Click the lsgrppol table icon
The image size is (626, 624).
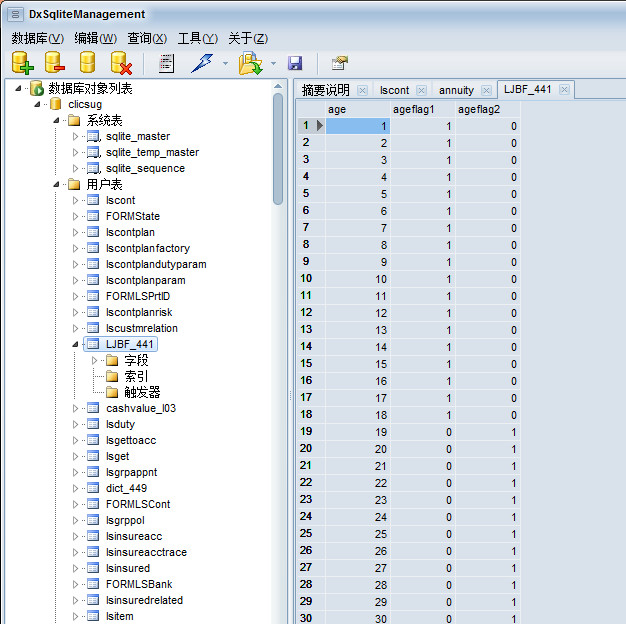click(x=93, y=520)
